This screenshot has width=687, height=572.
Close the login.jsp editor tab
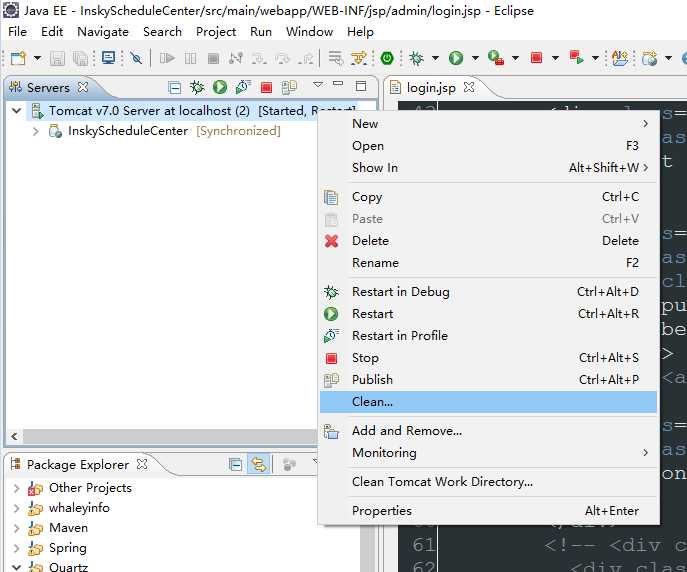[469, 87]
